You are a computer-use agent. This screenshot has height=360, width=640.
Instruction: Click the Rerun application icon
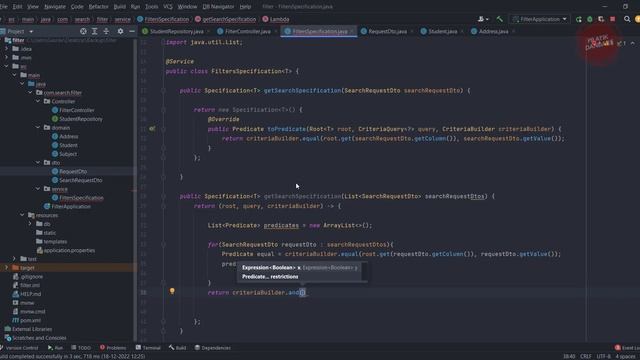click(x=578, y=19)
